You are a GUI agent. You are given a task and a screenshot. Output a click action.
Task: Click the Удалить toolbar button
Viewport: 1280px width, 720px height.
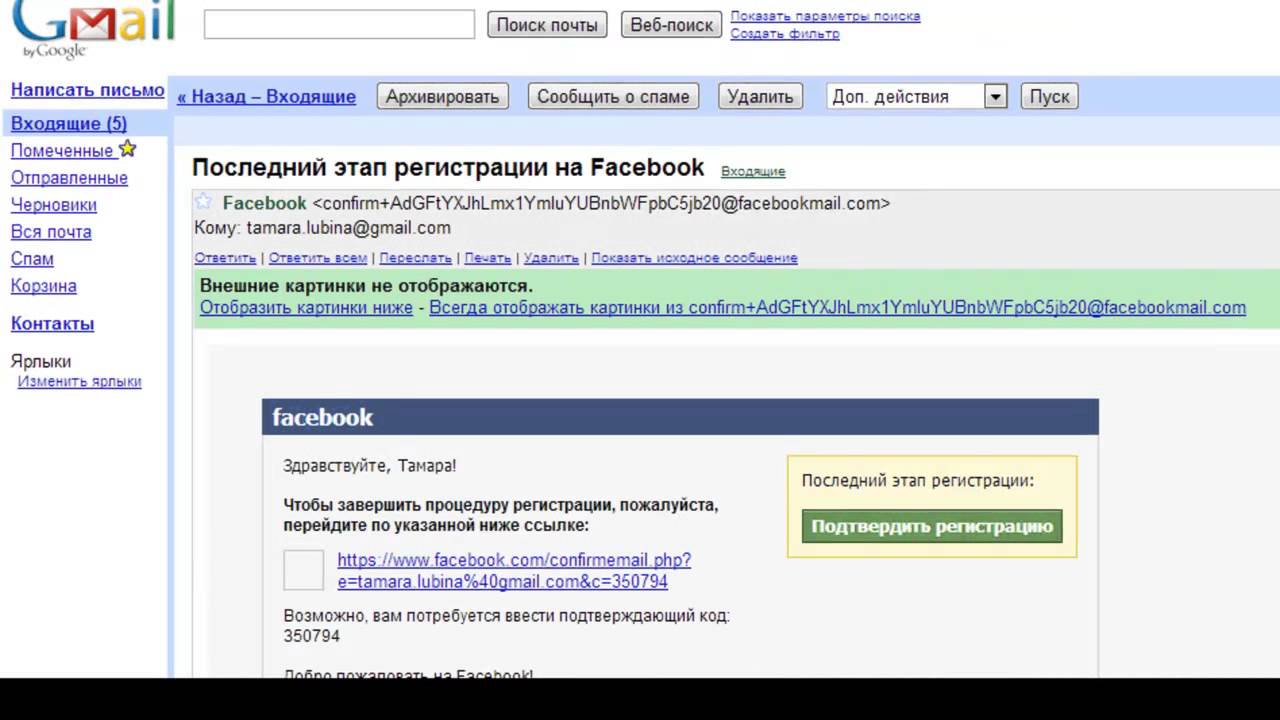[x=760, y=96]
